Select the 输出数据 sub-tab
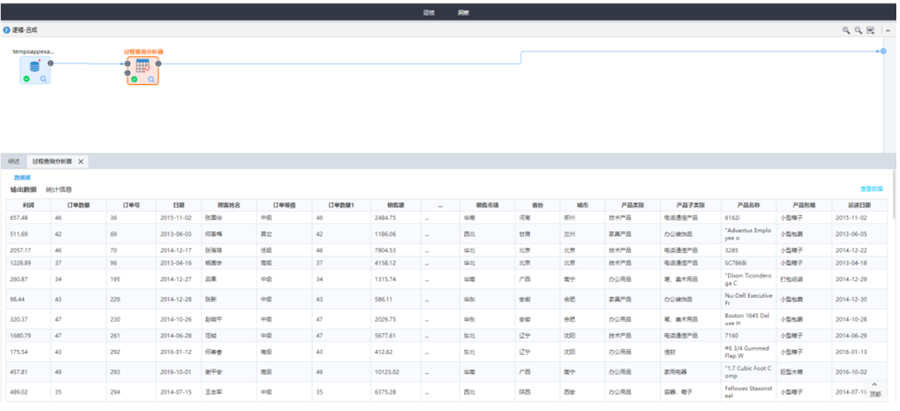This screenshot has height=411, width=900. pyautogui.click(x=23, y=189)
